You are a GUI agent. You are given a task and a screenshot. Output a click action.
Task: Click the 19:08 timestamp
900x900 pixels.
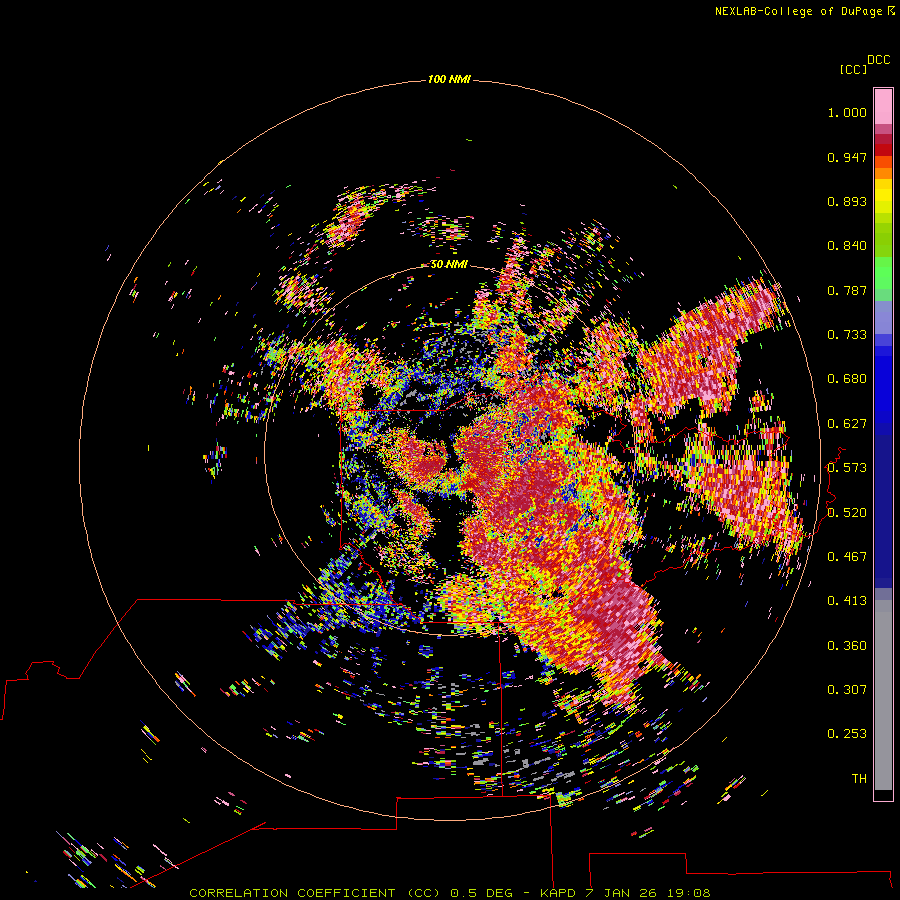689,893
